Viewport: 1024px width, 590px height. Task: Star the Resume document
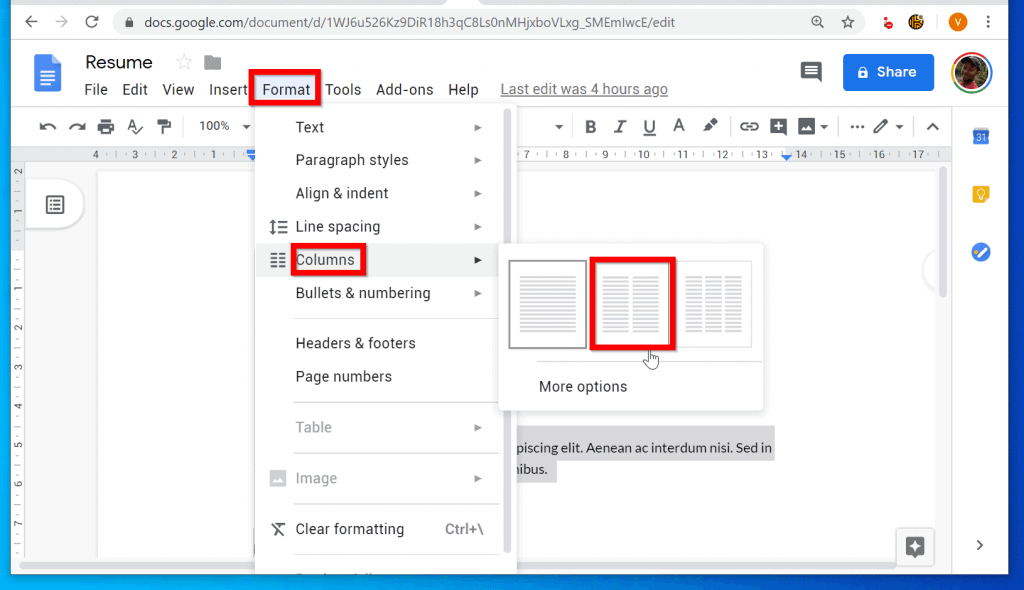tap(183, 62)
